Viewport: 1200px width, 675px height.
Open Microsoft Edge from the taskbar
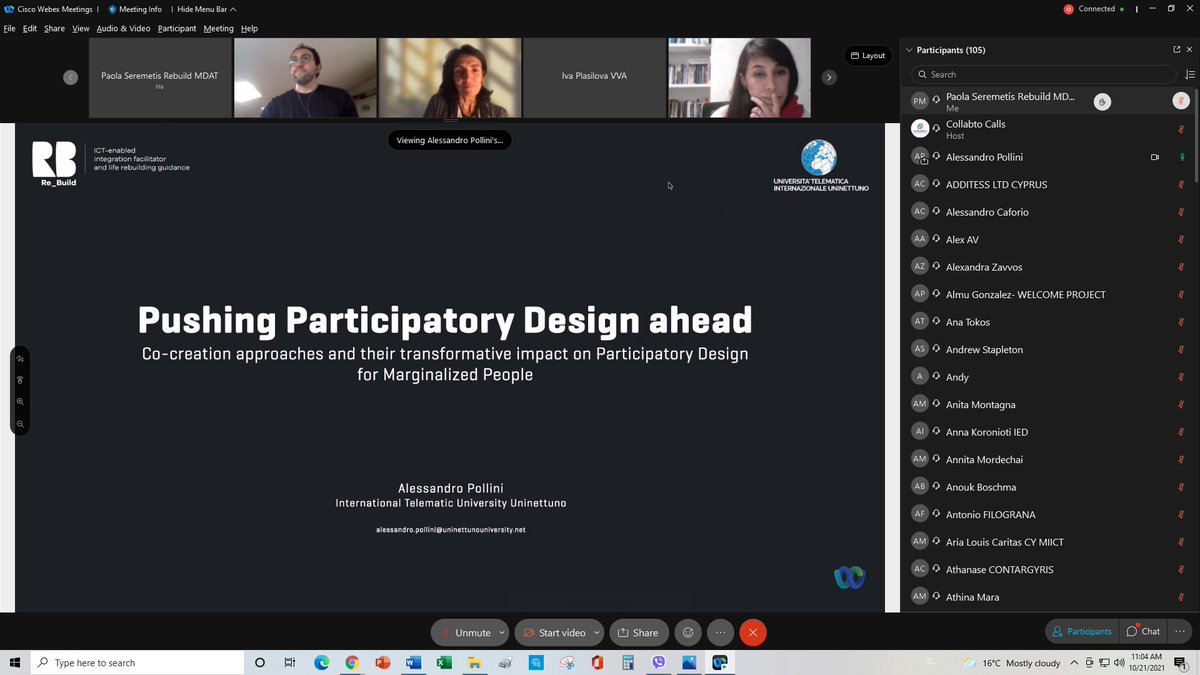tap(321, 662)
